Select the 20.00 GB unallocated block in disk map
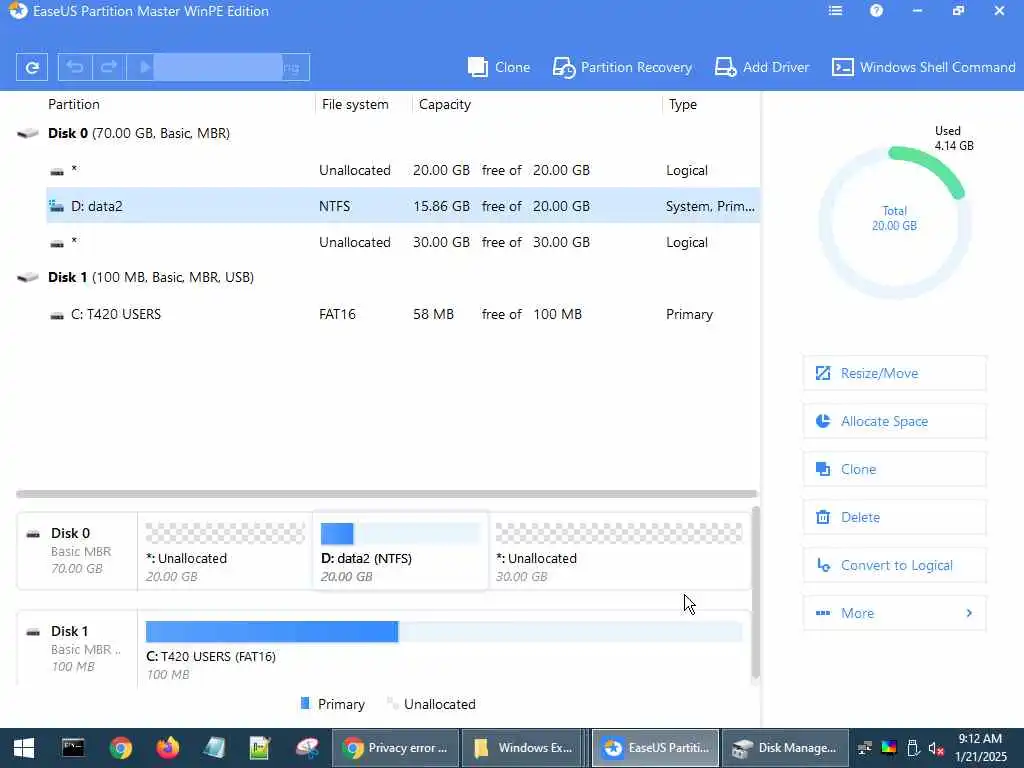 point(225,552)
